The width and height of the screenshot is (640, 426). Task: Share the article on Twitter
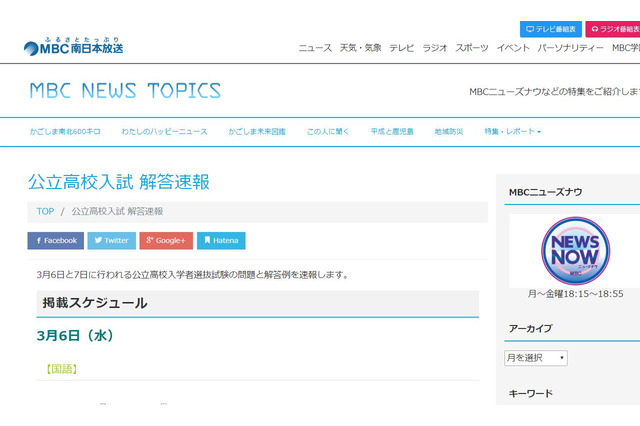coord(111,240)
